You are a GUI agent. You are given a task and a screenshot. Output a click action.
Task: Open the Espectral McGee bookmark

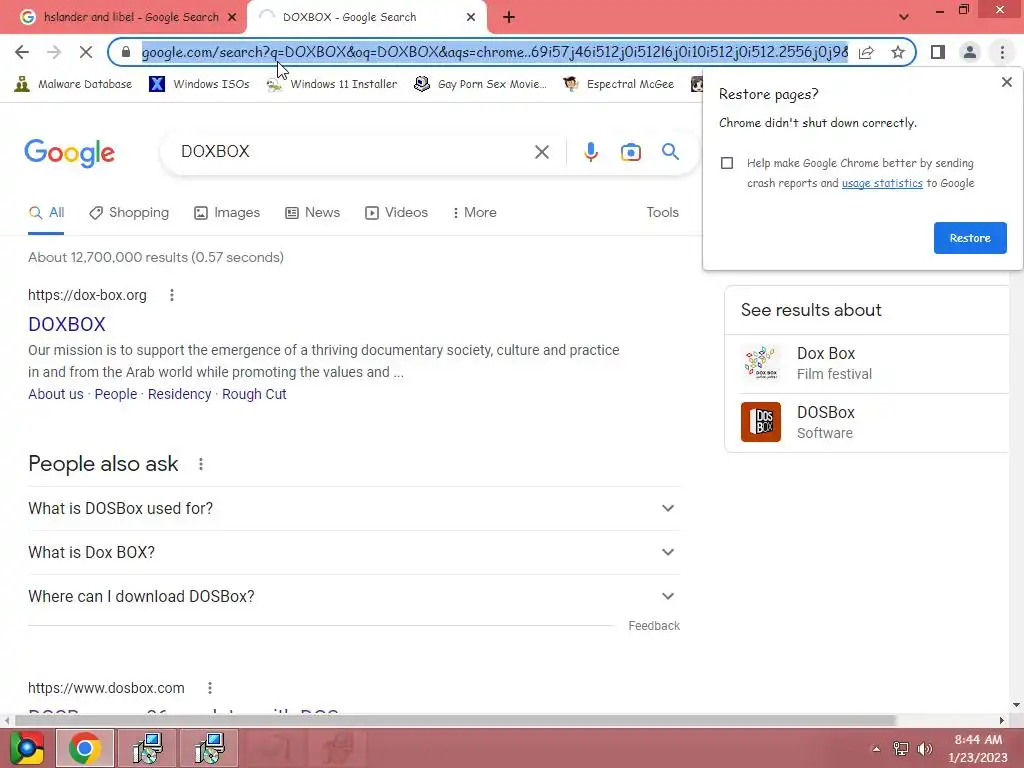coord(618,84)
